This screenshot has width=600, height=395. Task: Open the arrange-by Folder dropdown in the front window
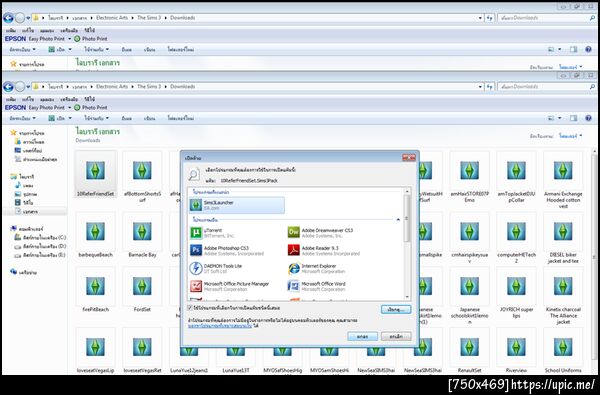570,136
